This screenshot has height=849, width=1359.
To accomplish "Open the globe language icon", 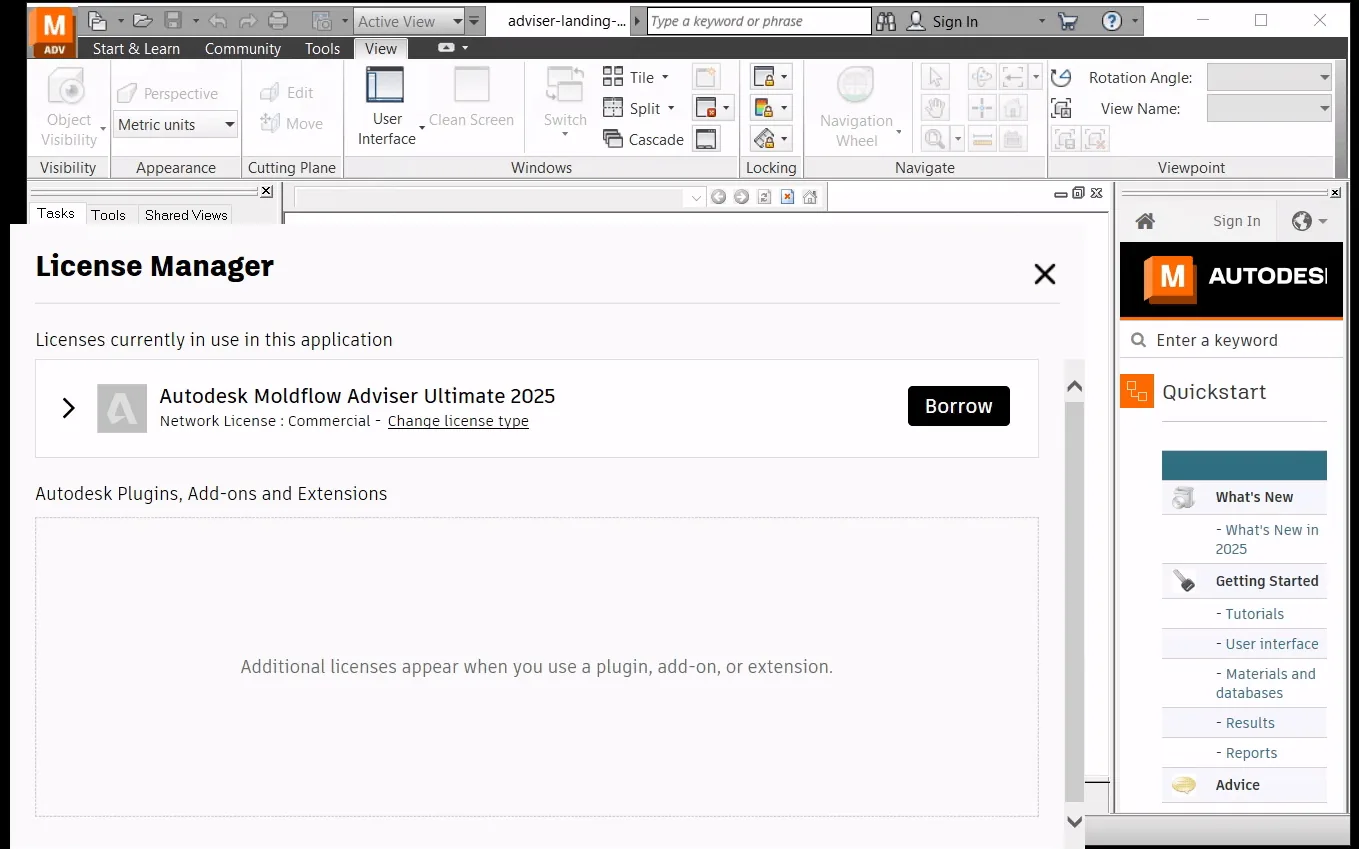I will 1302,221.
